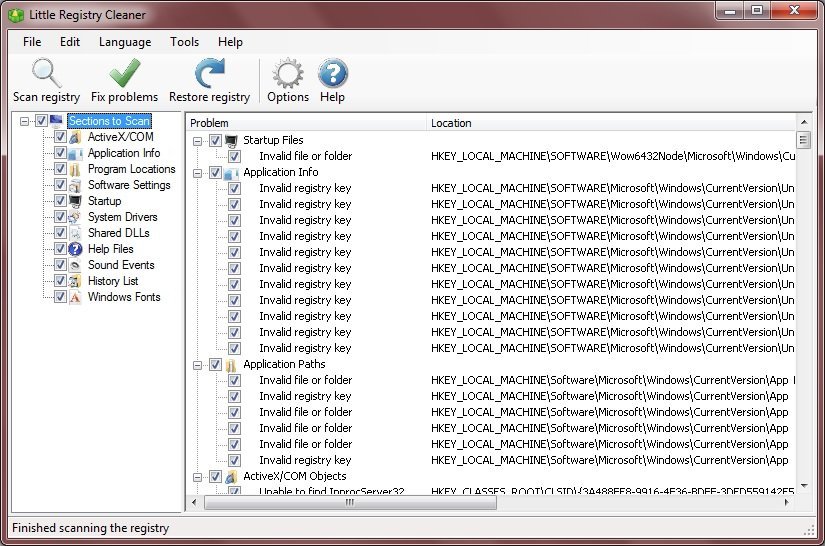This screenshot has height=546, width=825.
Task: Uncheck the ActiveX/COM Objects group checkbox
Action: pos(215,477)
